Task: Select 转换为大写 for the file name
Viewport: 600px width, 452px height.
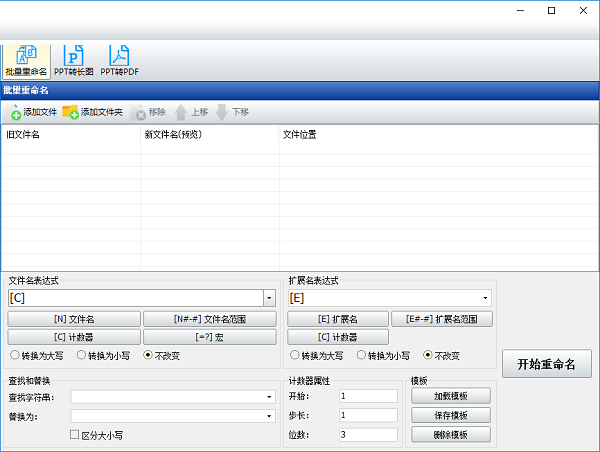Action: click(x=14, y=355)
